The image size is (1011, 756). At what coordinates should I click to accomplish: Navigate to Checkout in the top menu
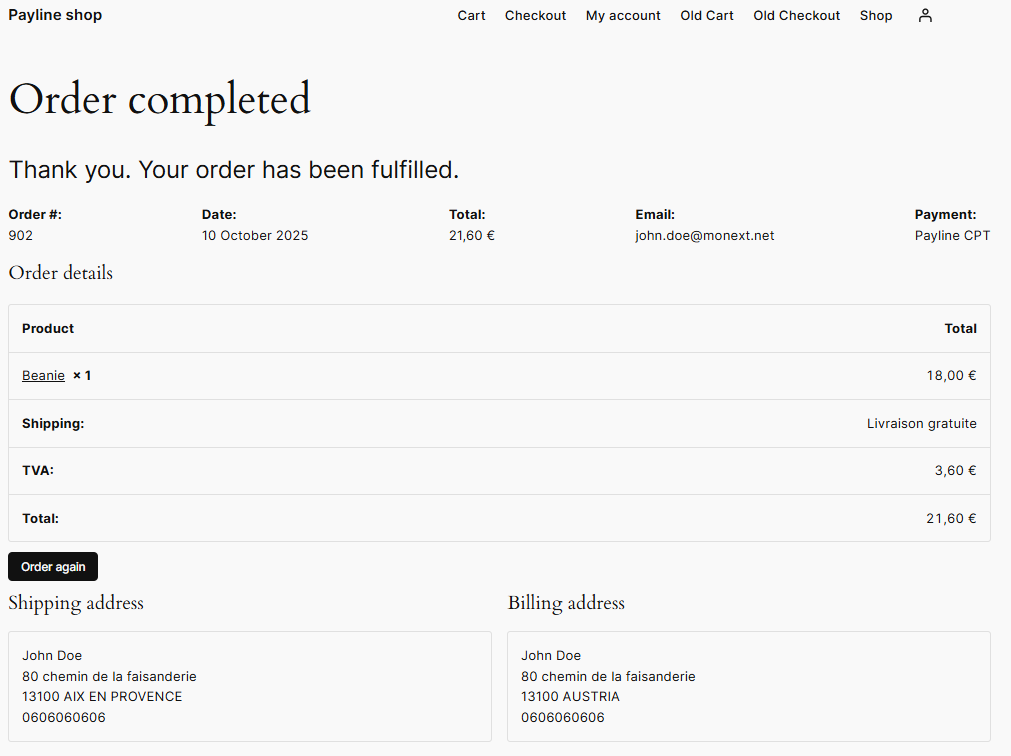(535, 15)
